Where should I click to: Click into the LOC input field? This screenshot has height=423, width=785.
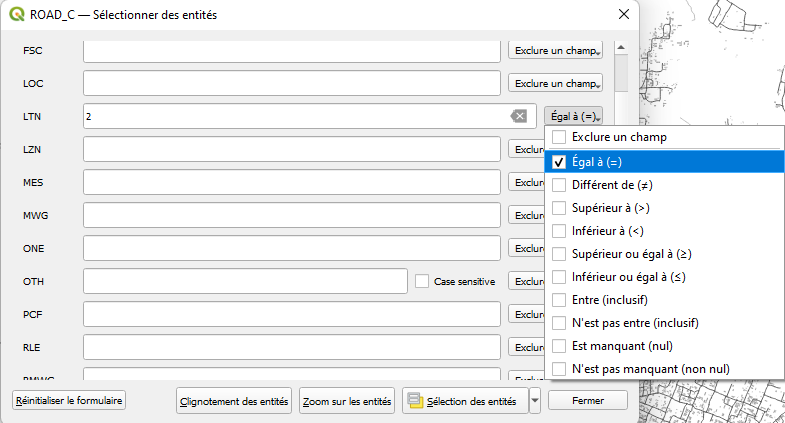tap(292, 83)
